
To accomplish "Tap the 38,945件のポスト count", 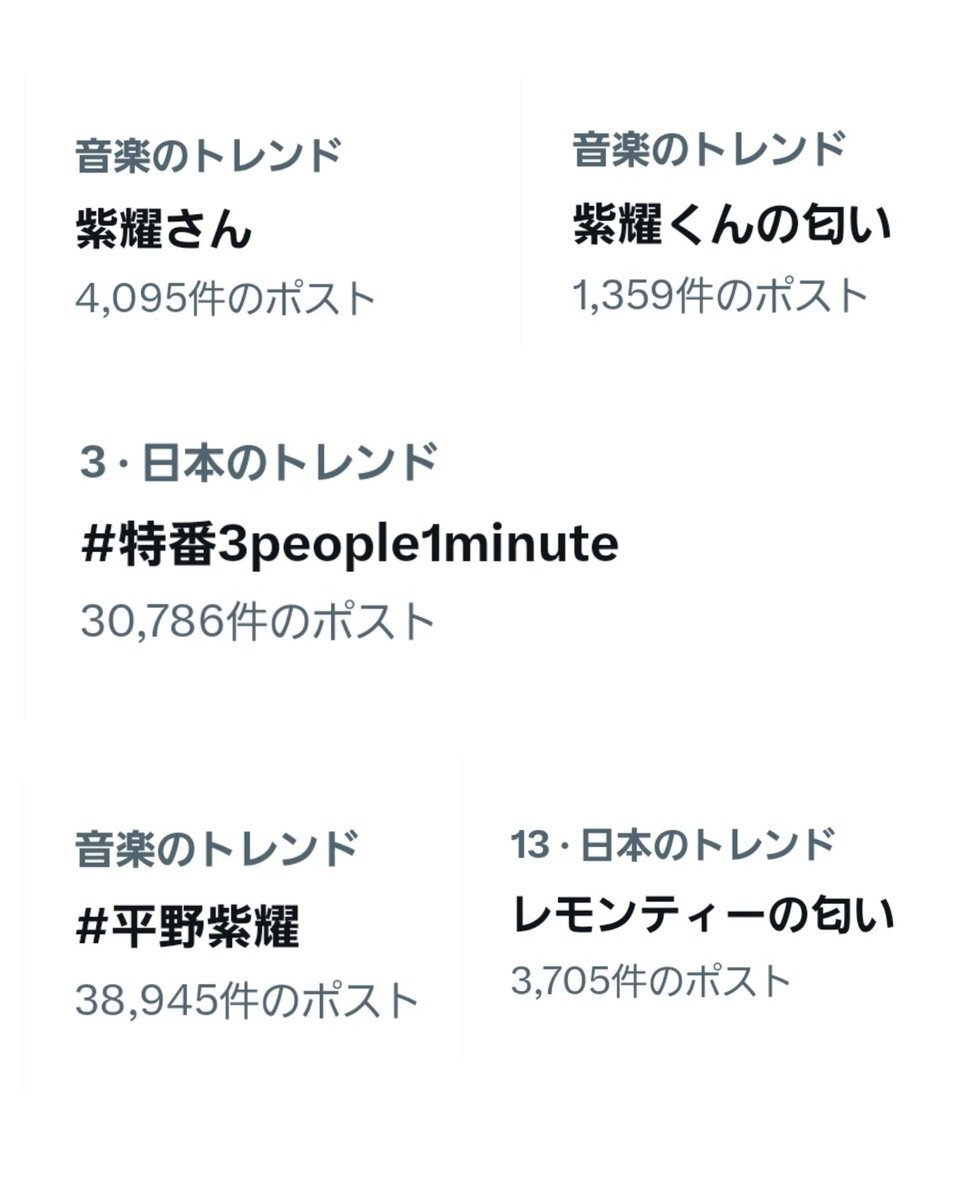I will (247, 1000).
